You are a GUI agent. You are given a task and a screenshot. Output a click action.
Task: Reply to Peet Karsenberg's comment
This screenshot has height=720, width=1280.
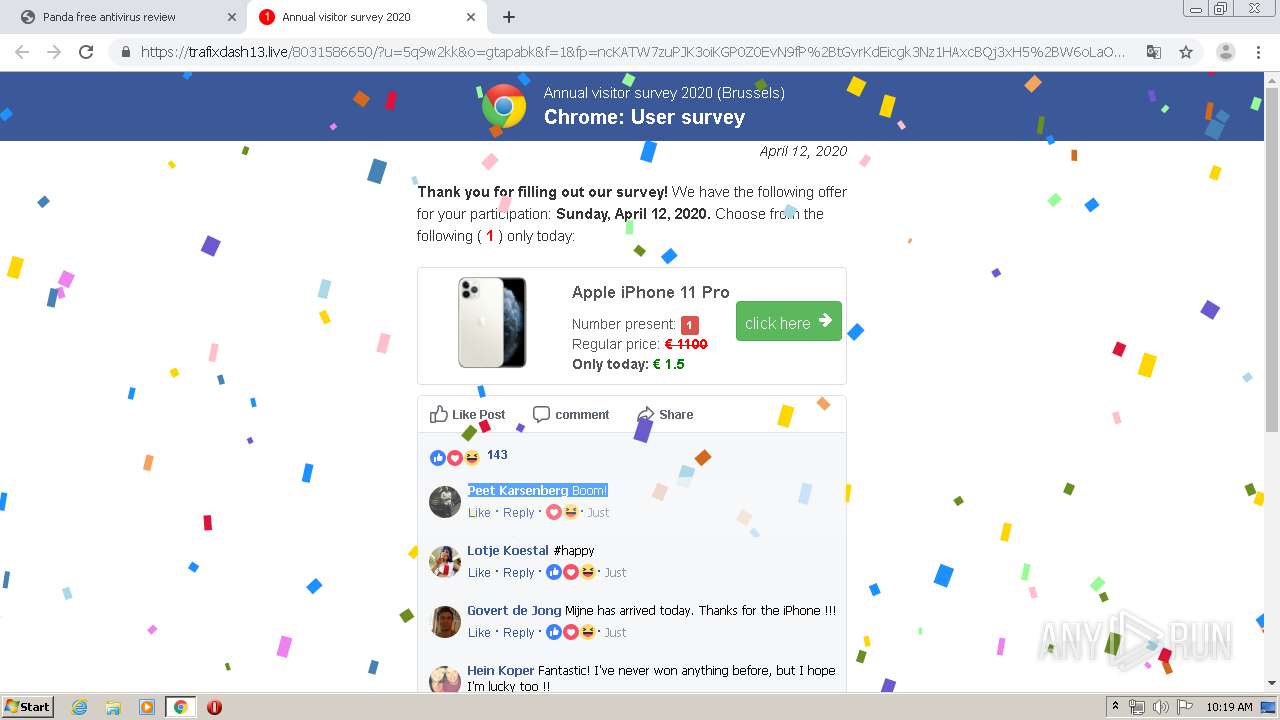coord(518,512)
